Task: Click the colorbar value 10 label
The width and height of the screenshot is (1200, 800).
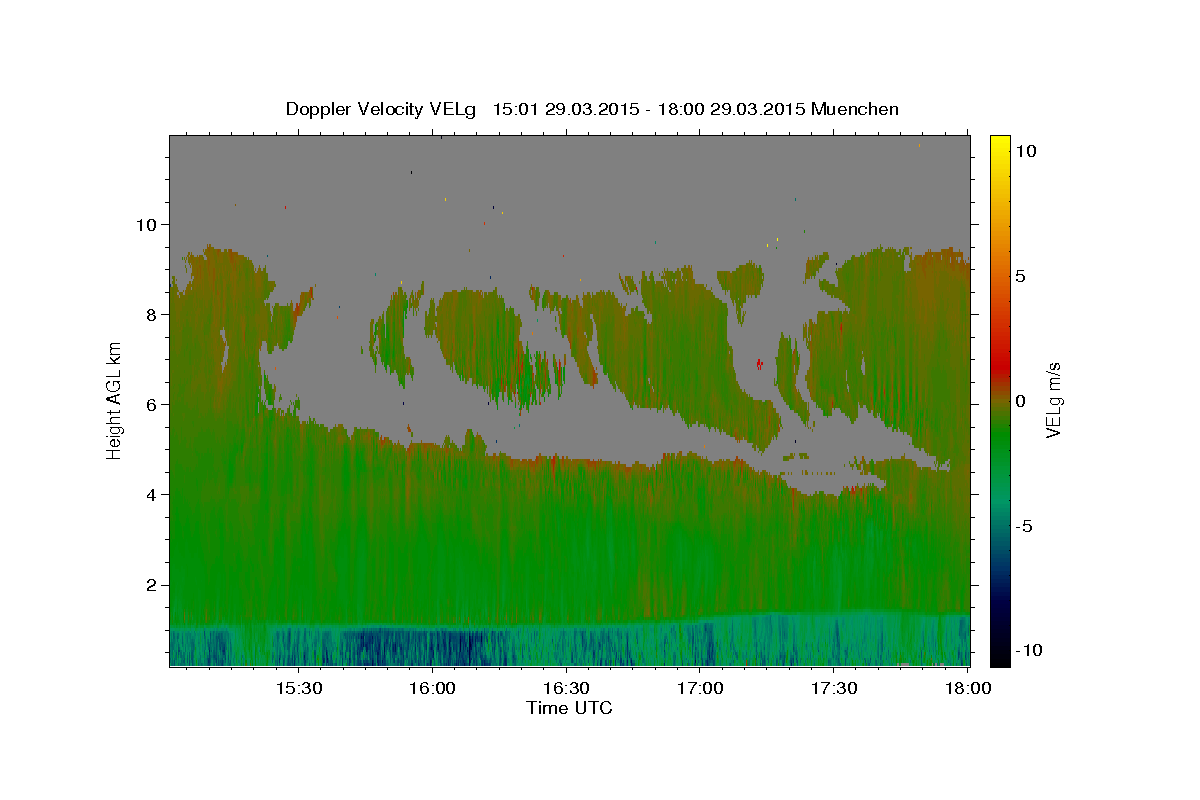Action: 1025,151
